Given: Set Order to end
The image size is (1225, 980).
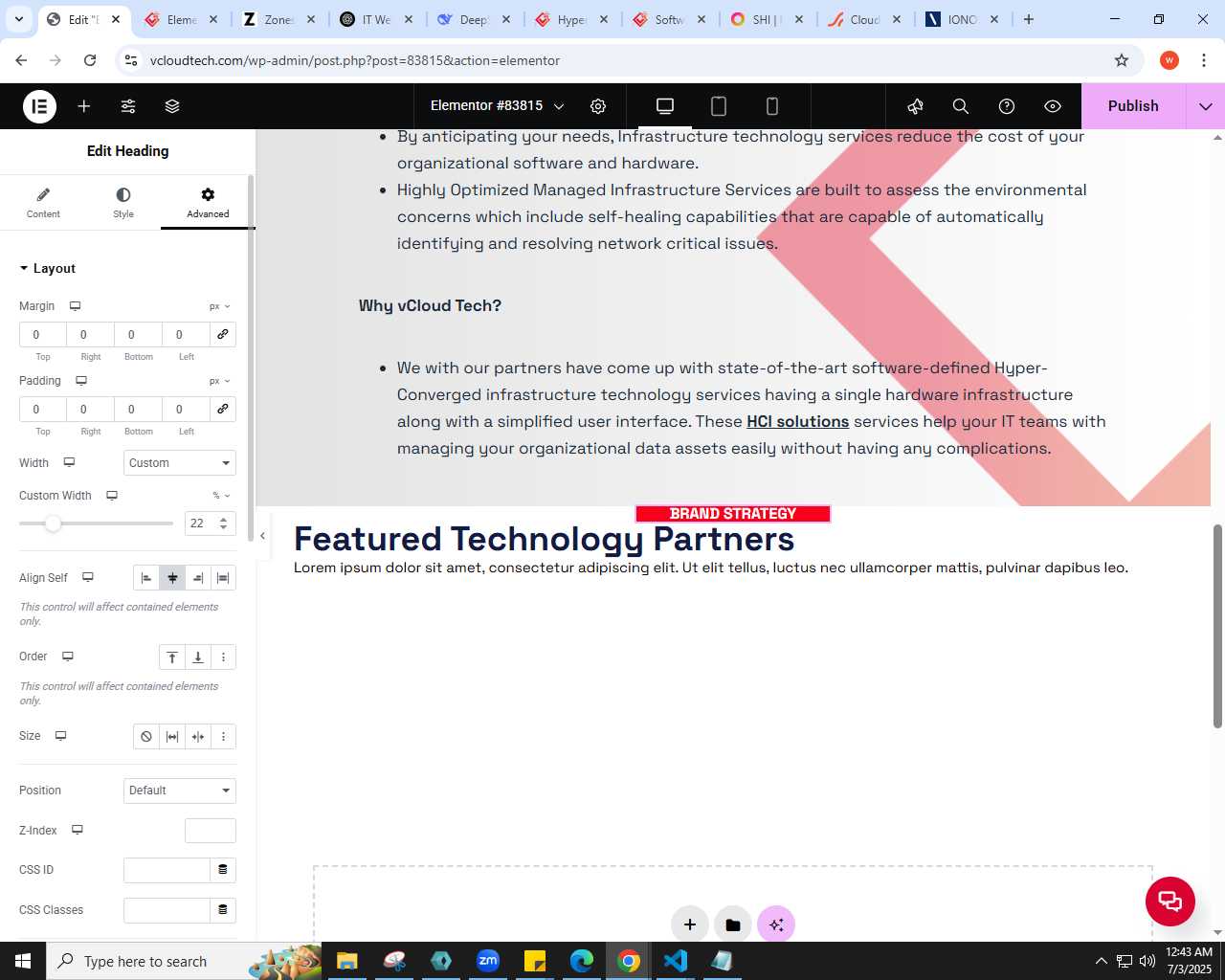Looking at the screenshot, I should click(198, 657).
